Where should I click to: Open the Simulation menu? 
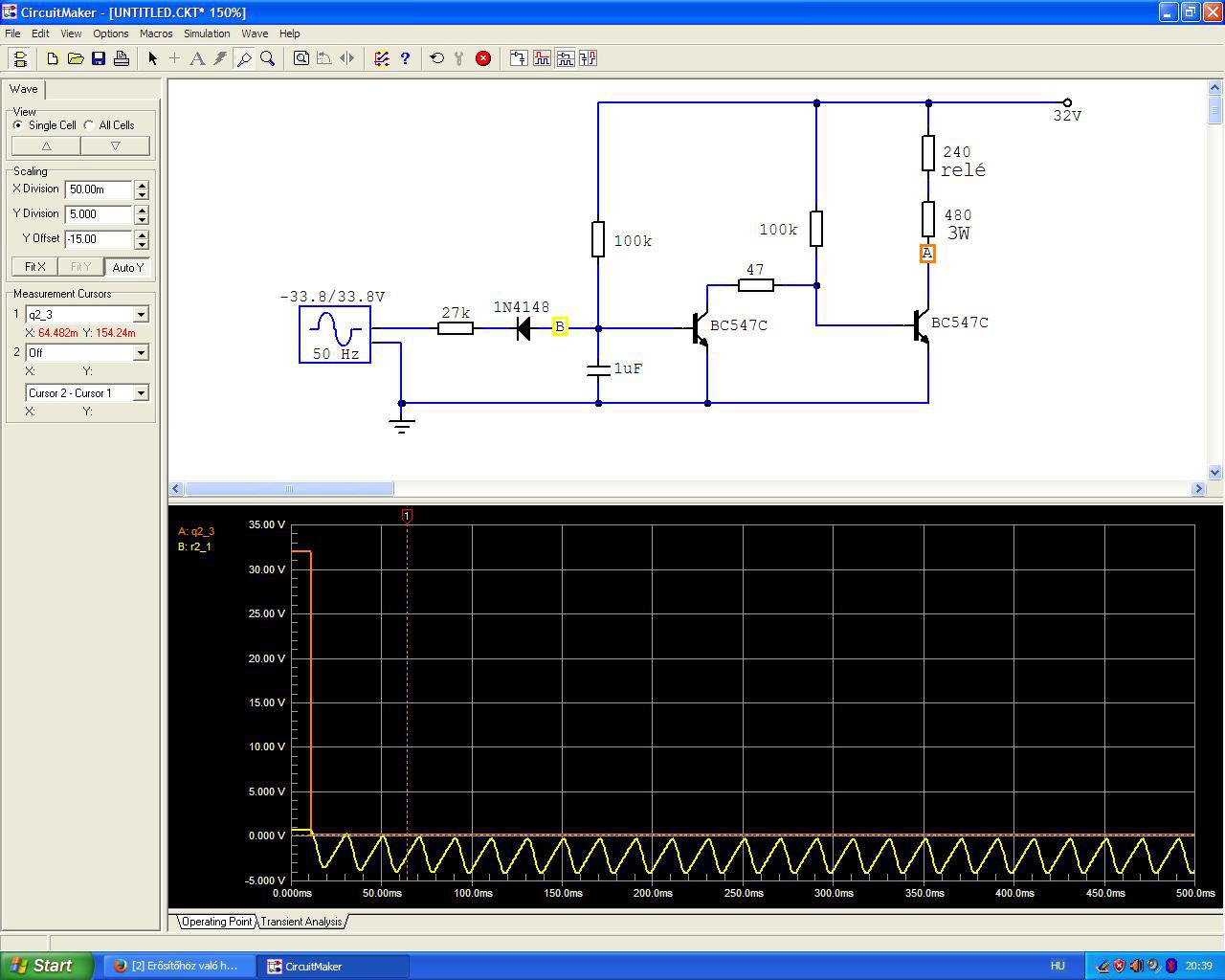click(x=207, y=33)
